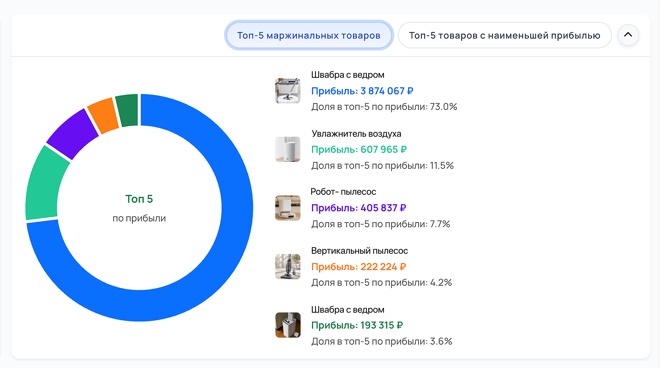This screenshot has height=368, width=660.
Task: Click Прибыль: 193 315 ₽ value
Action: point(357,325)
